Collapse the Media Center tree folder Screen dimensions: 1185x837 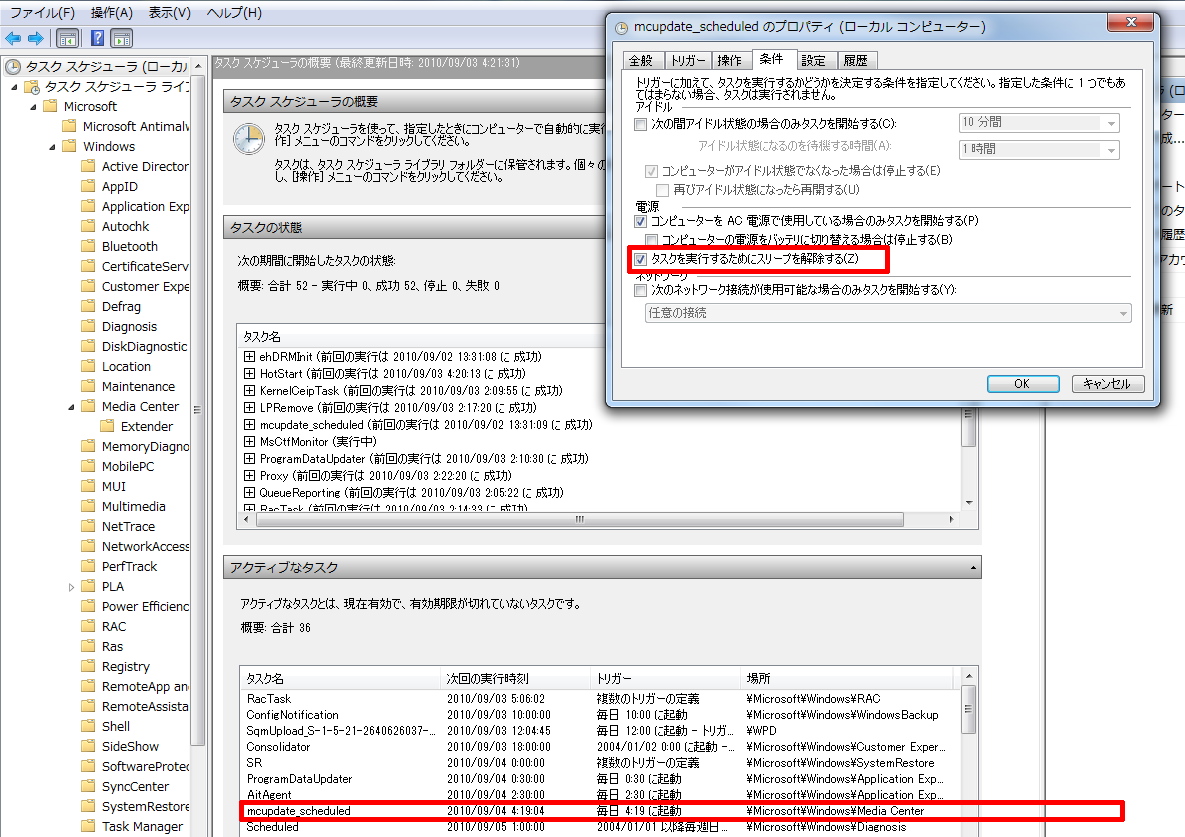[x=71, y=407]
